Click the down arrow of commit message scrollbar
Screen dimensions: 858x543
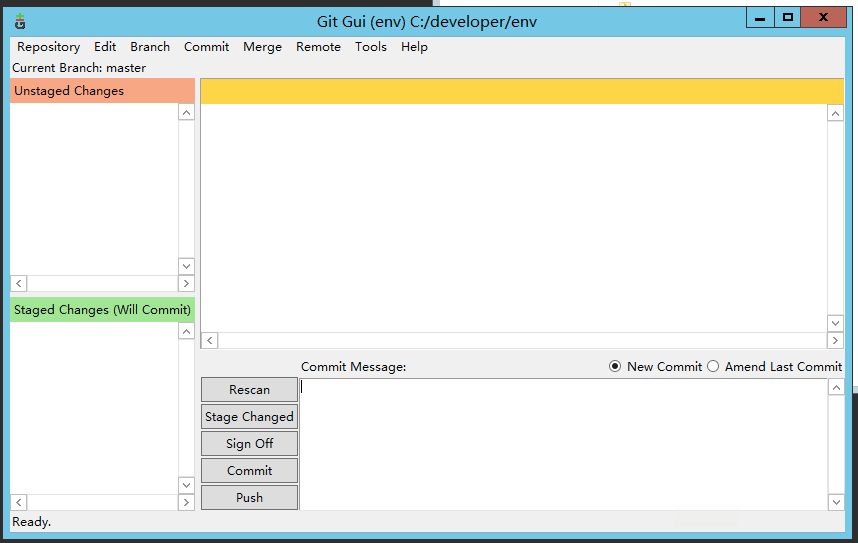836,502
